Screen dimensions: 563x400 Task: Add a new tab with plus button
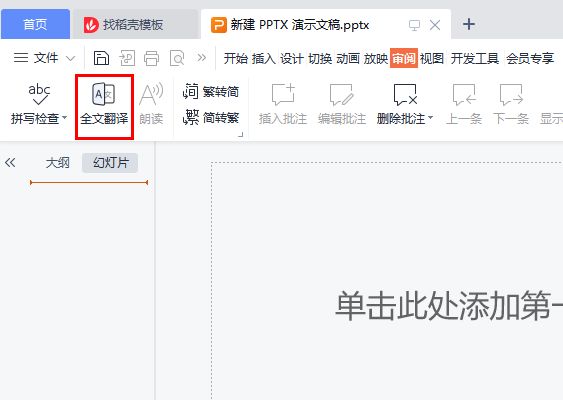[469, 24]
